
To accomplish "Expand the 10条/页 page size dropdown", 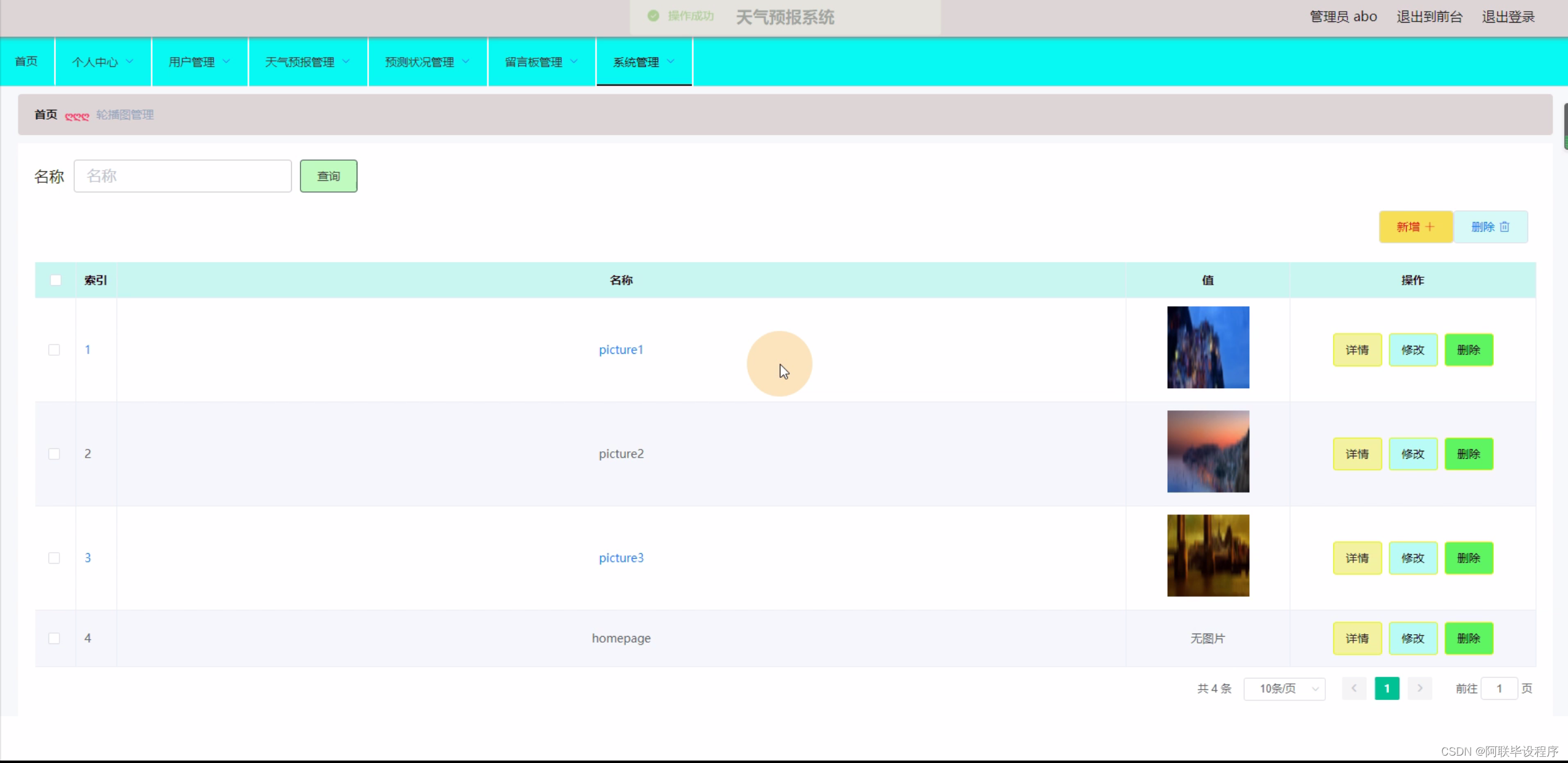I will point(1284,689).
